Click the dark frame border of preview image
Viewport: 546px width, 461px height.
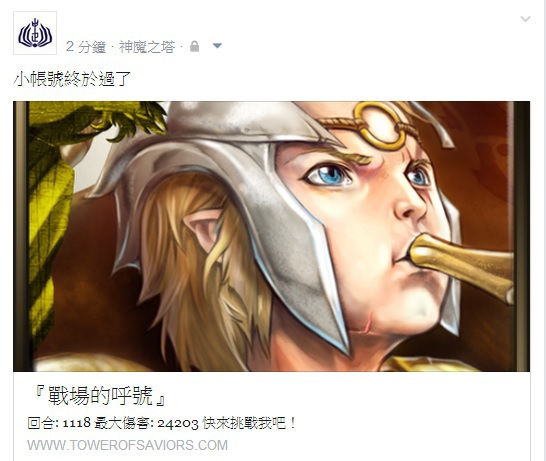[x=20, y=236]
